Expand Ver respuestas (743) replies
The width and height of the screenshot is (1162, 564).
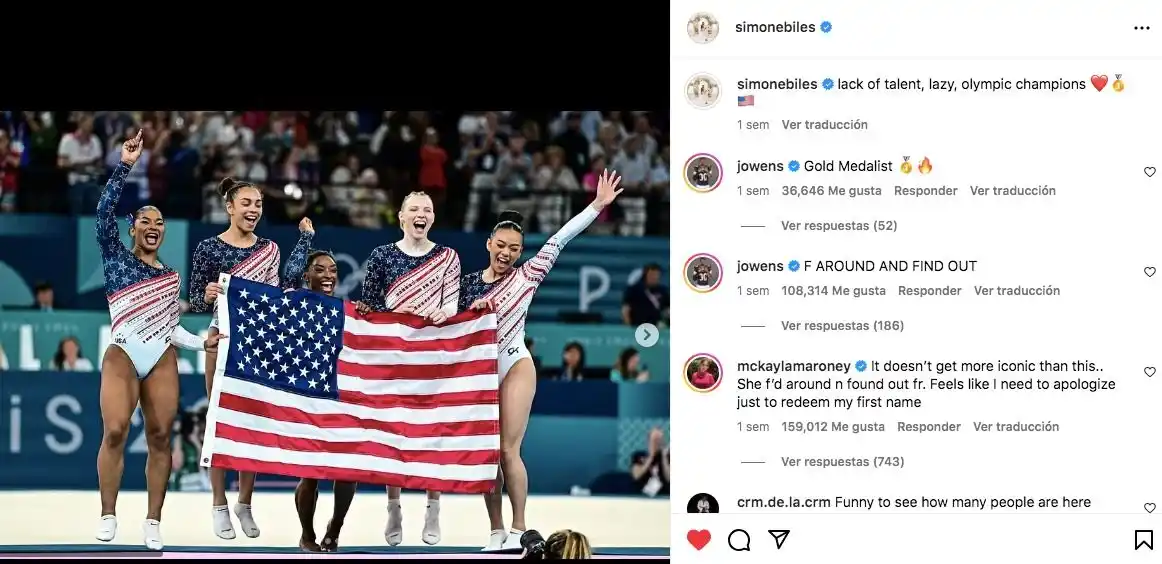tap(842, 462)
